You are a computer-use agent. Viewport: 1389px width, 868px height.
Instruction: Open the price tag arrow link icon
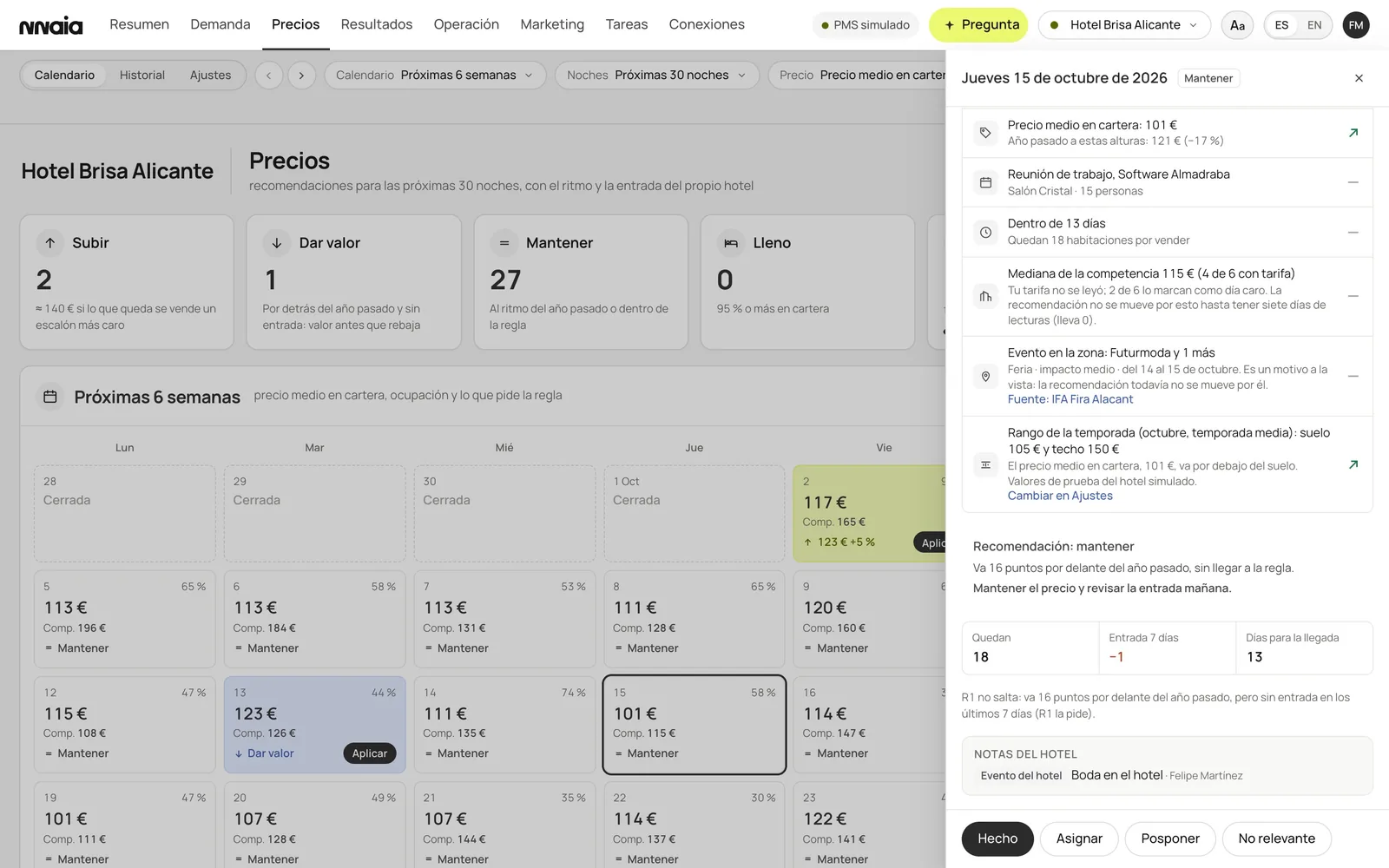(x=1353, y=133)
